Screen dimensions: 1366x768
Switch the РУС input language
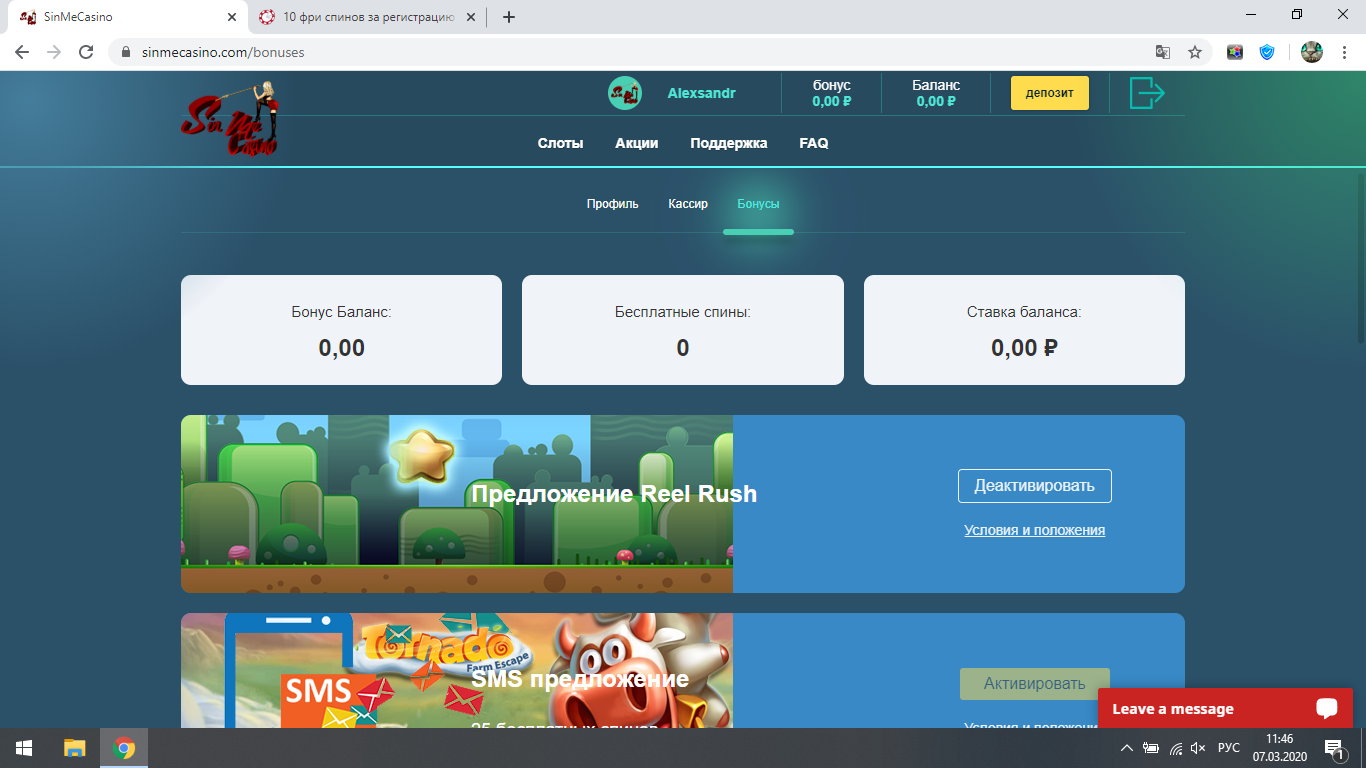tap(1229, 748)
